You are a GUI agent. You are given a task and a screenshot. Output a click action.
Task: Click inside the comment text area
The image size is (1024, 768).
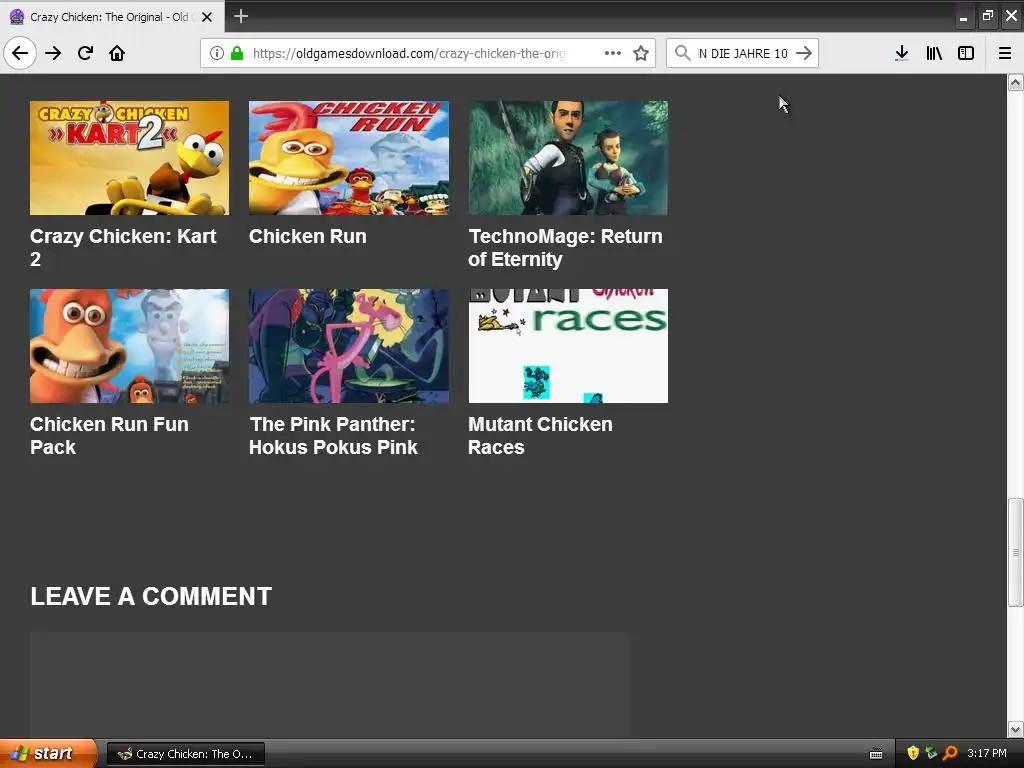[x=330, y=684]
